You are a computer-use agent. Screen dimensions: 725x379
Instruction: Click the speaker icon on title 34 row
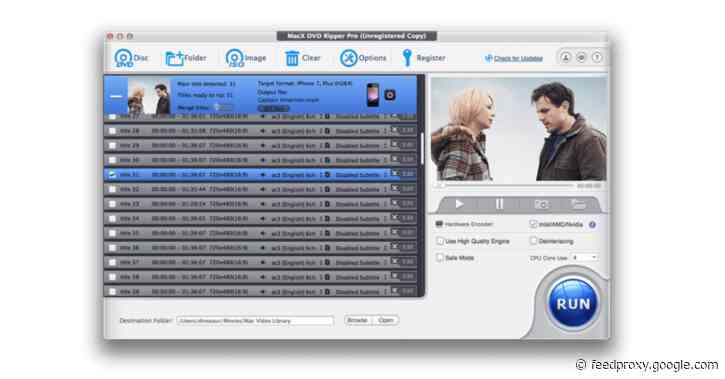(x=263, y=219)
